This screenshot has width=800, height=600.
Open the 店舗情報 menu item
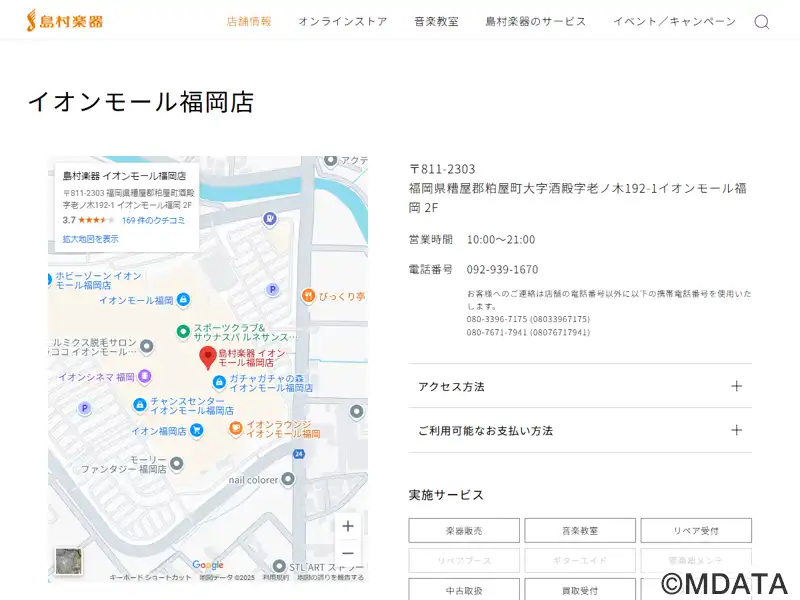[249, 21]
